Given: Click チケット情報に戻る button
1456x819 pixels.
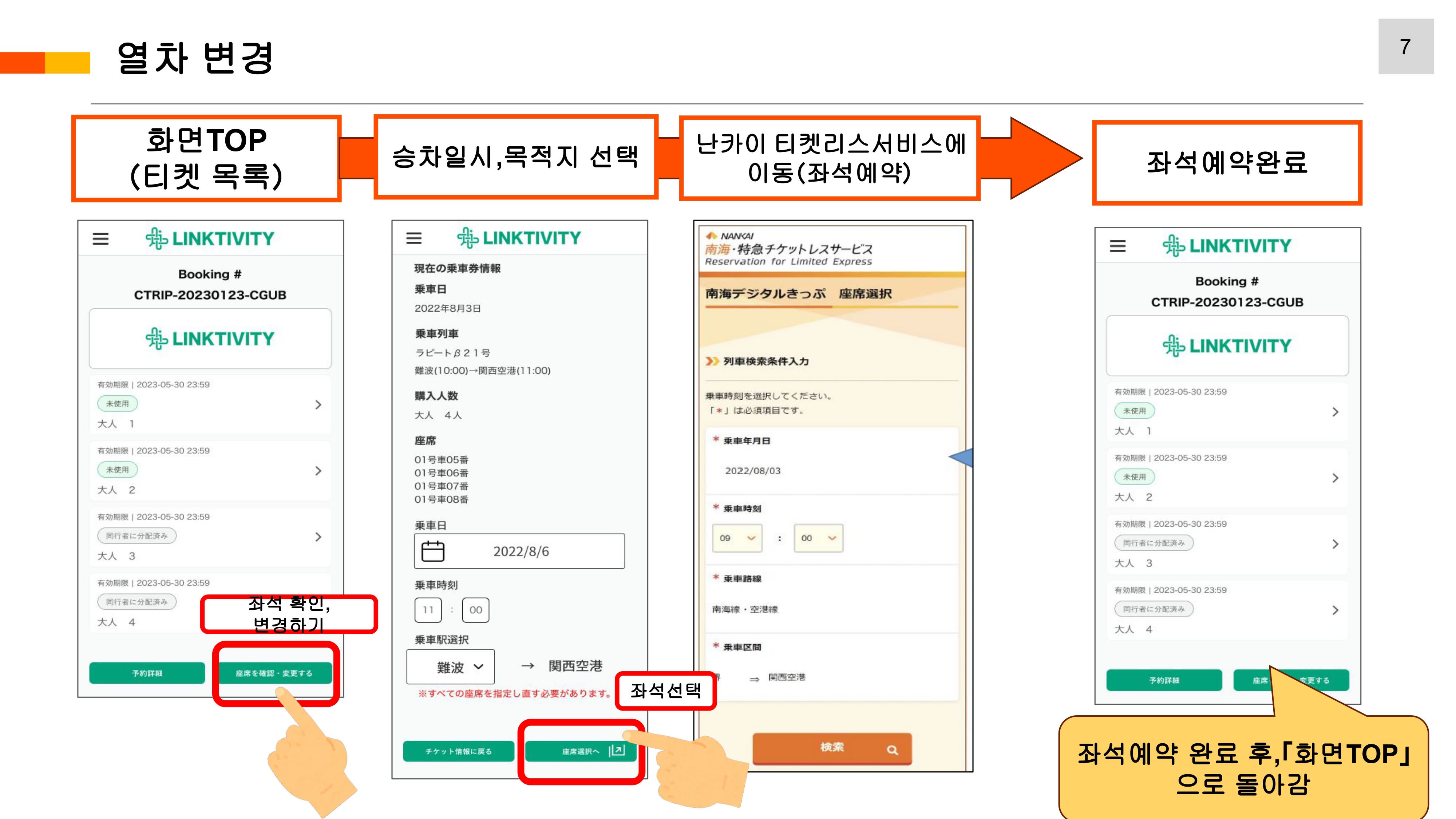Looking at the screenshot, I should point(458,751).
